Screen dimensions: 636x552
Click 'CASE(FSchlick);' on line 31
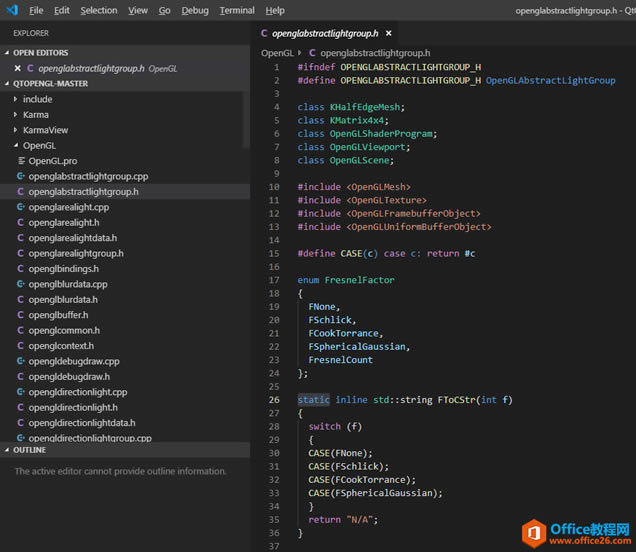(x=348, y=466)
